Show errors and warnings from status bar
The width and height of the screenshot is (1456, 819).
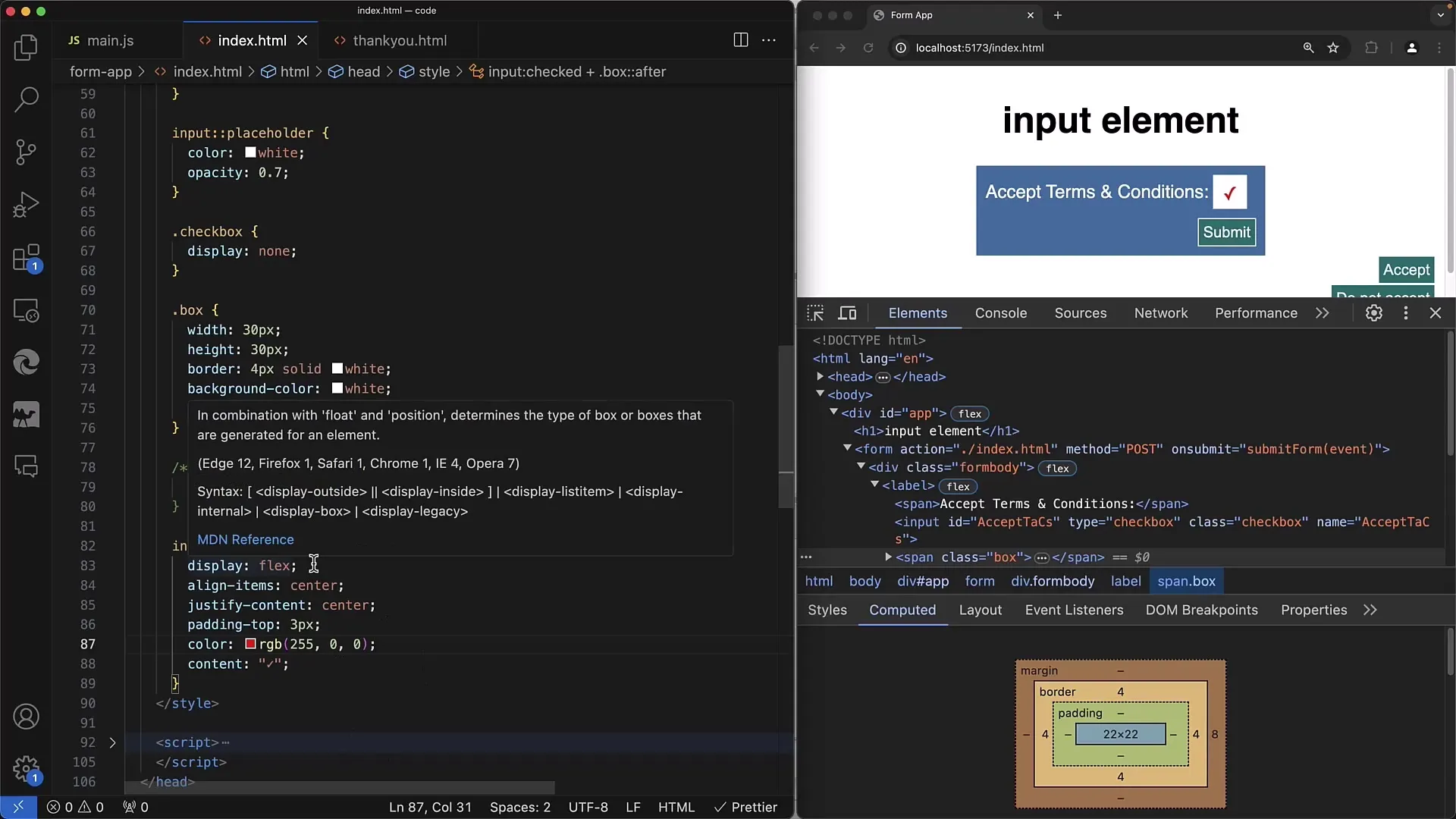click(75, 808)
